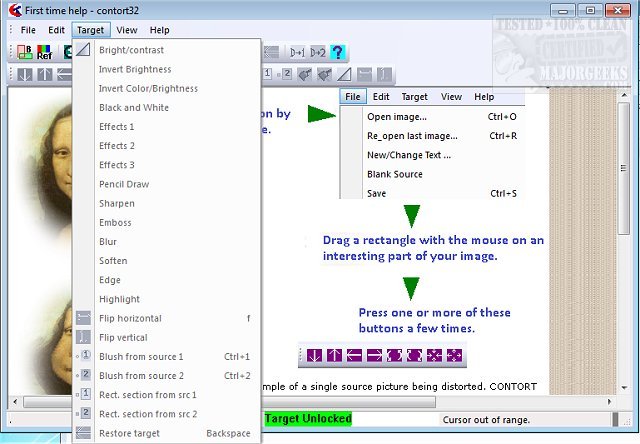Click vertical scrollbar down arrow
The image size is (640, 444).
click(x=624, y=387)
